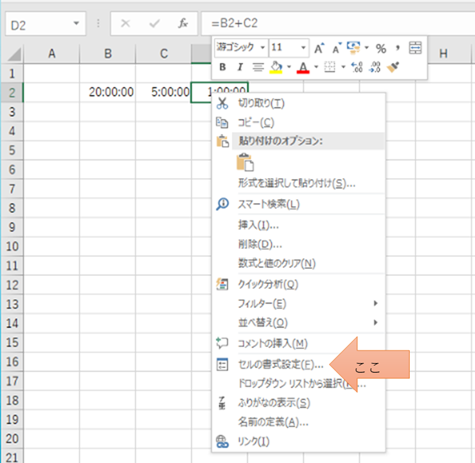Screen dimensions: 475x463
Task: Open font color dropdown arrow
Action: pos(316,67)
